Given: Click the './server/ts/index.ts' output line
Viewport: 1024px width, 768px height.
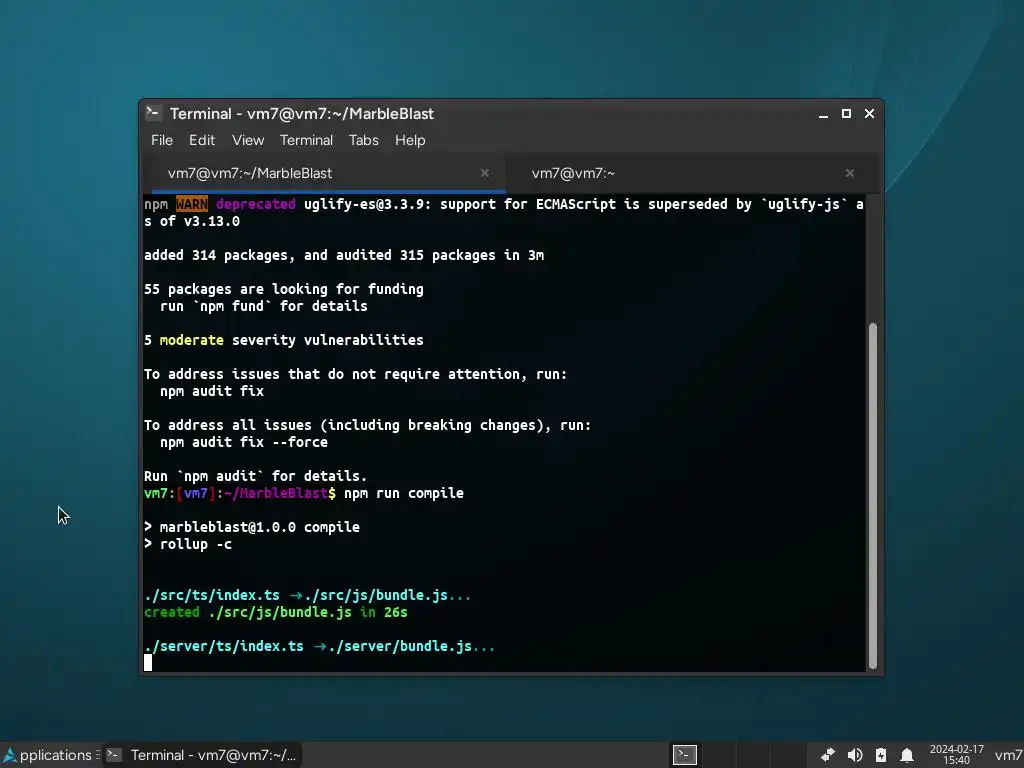Looking at the screenshot, I should tap(319, 646).
